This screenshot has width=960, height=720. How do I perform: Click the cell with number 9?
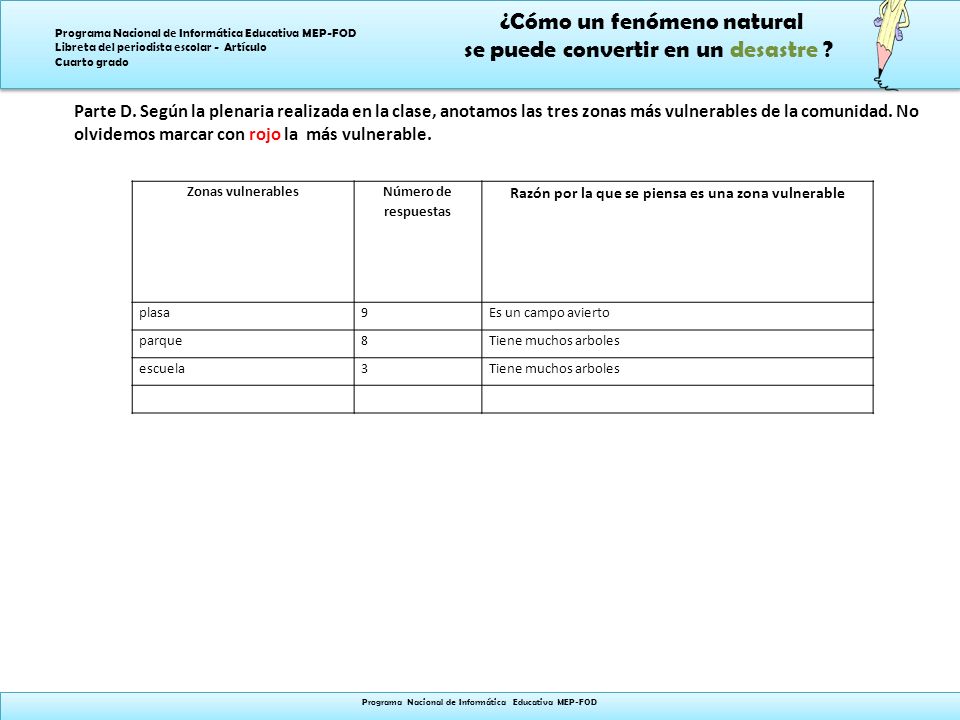(x=418, y=316)
